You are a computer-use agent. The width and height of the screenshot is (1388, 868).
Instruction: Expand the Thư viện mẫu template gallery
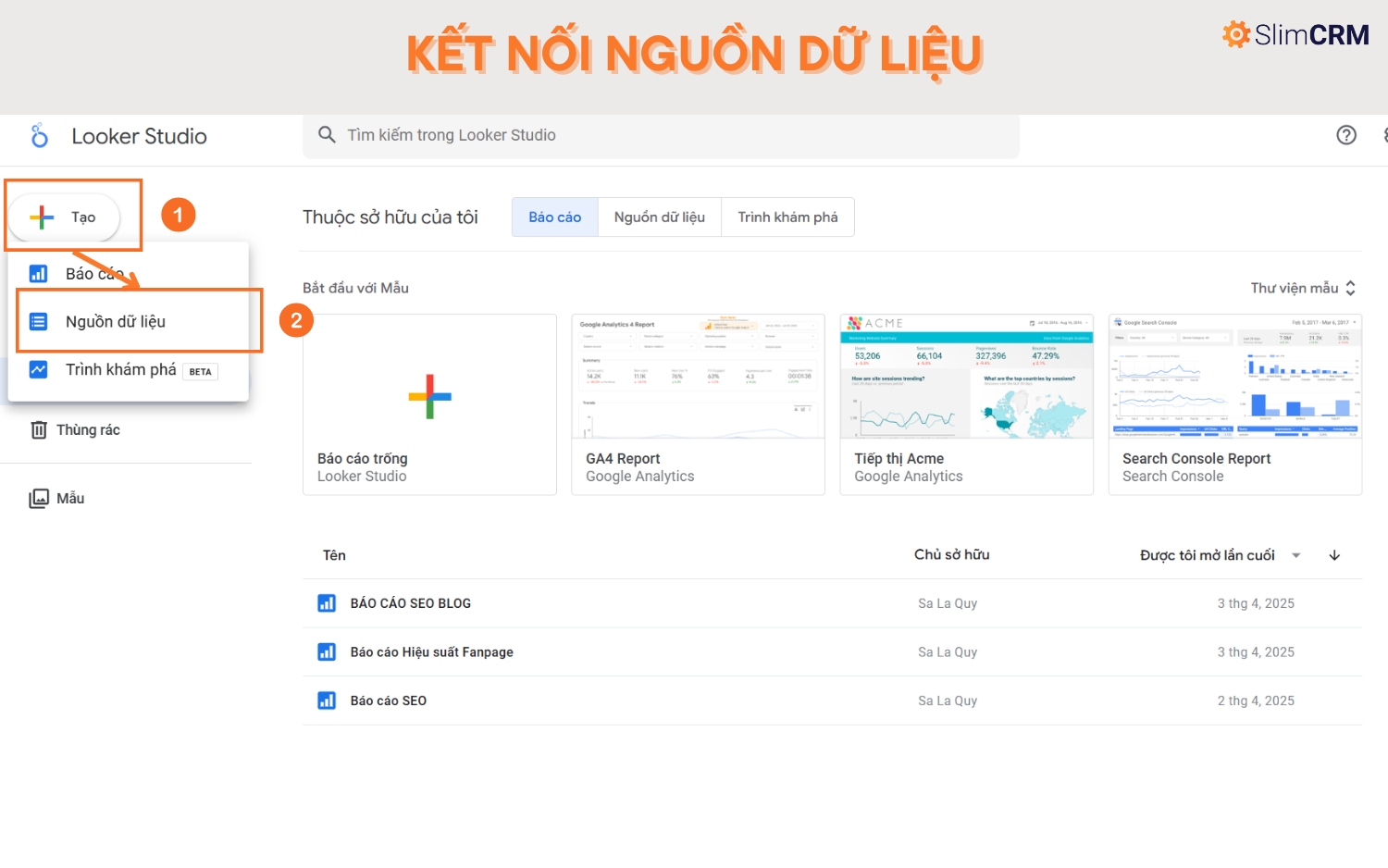[x=1303, y=288]
